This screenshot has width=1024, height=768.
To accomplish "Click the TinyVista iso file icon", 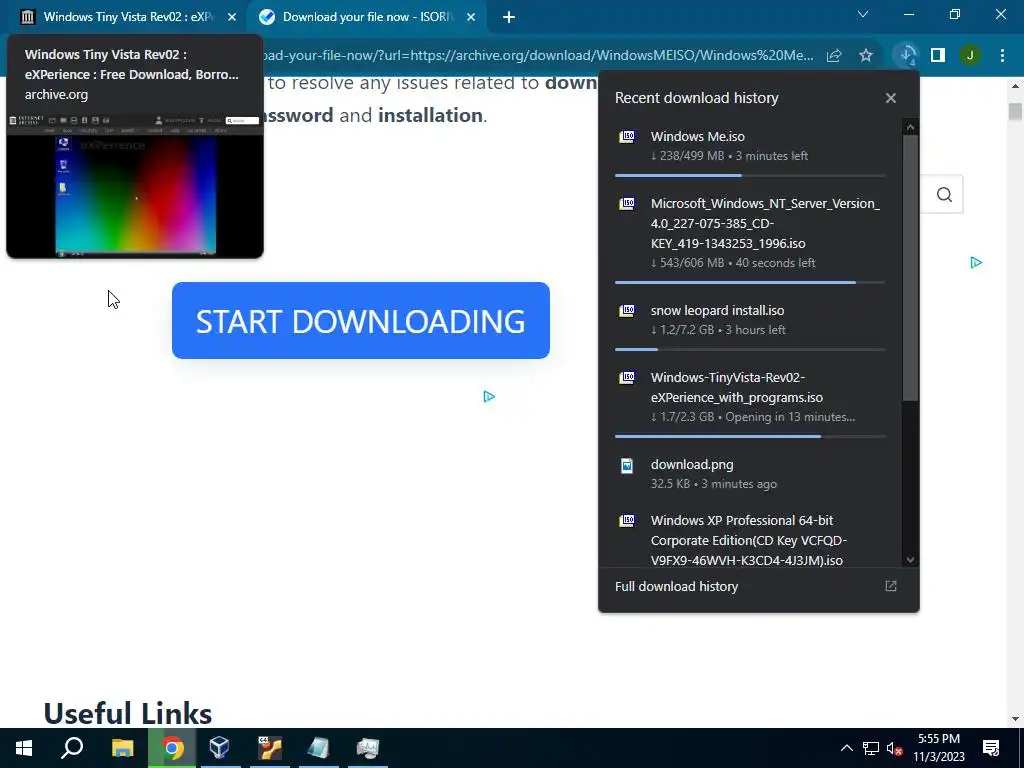I will pos(627,377).
